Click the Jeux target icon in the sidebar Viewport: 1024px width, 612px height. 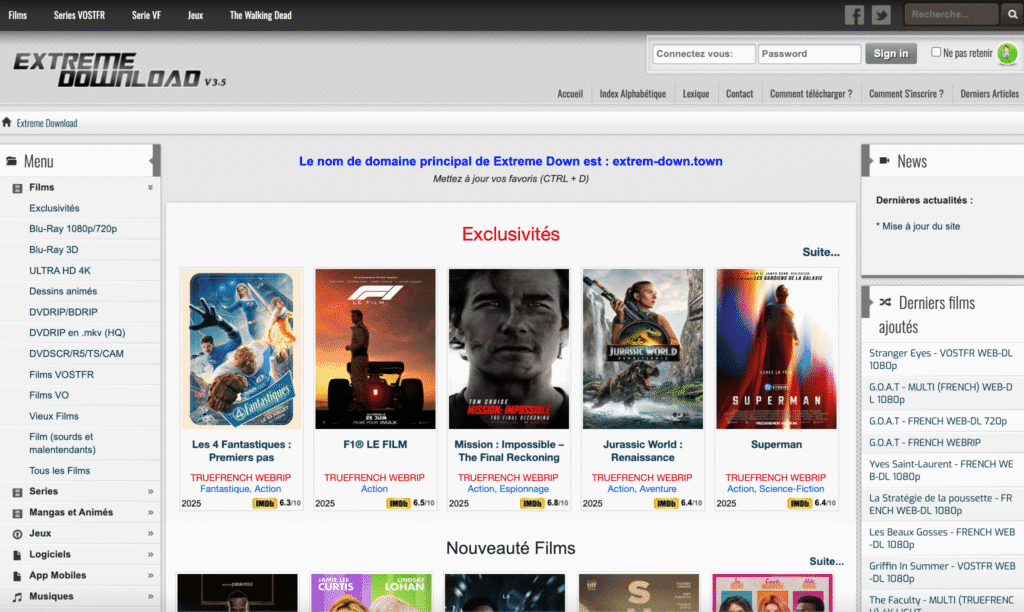(17, 533)
